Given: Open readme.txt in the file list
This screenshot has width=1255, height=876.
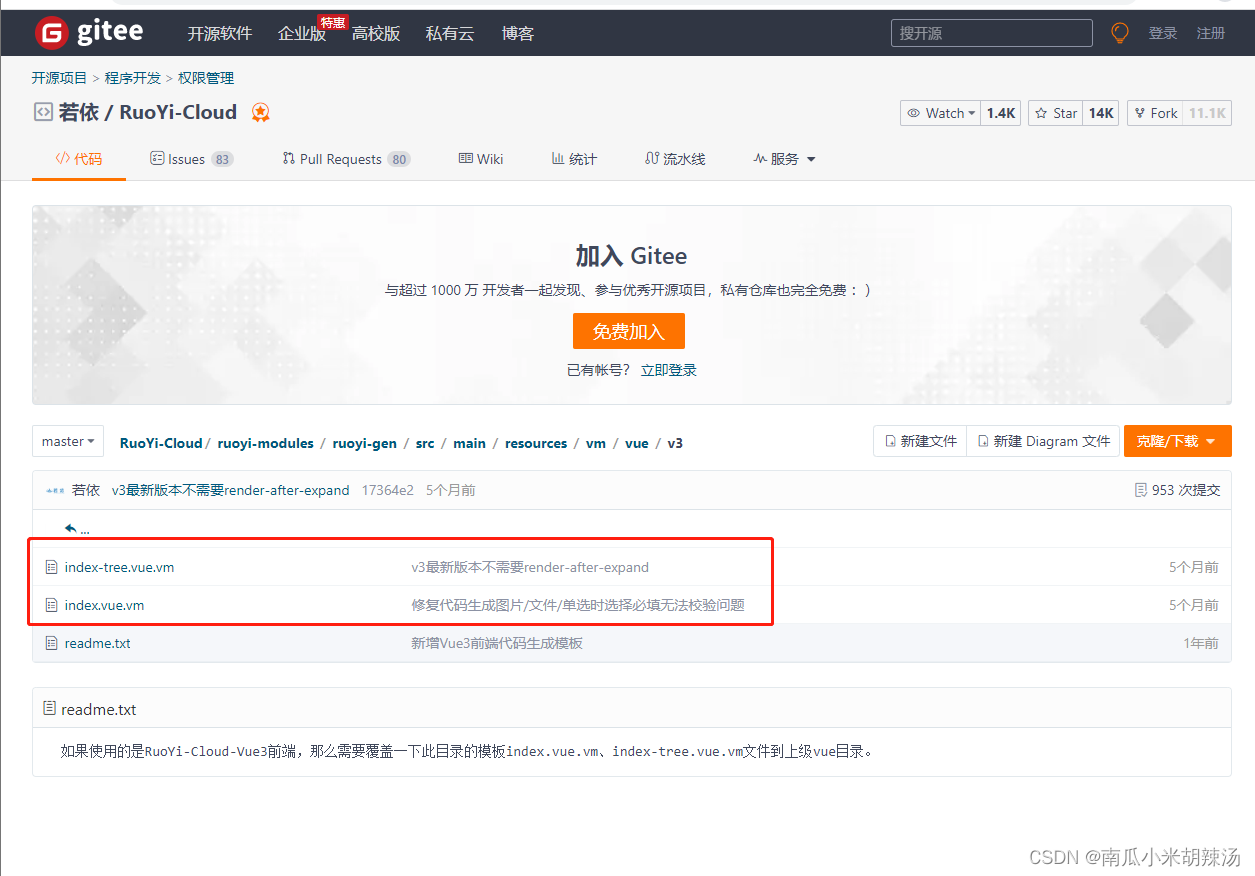Looking at the screenshot, I should tap(98, 643).
